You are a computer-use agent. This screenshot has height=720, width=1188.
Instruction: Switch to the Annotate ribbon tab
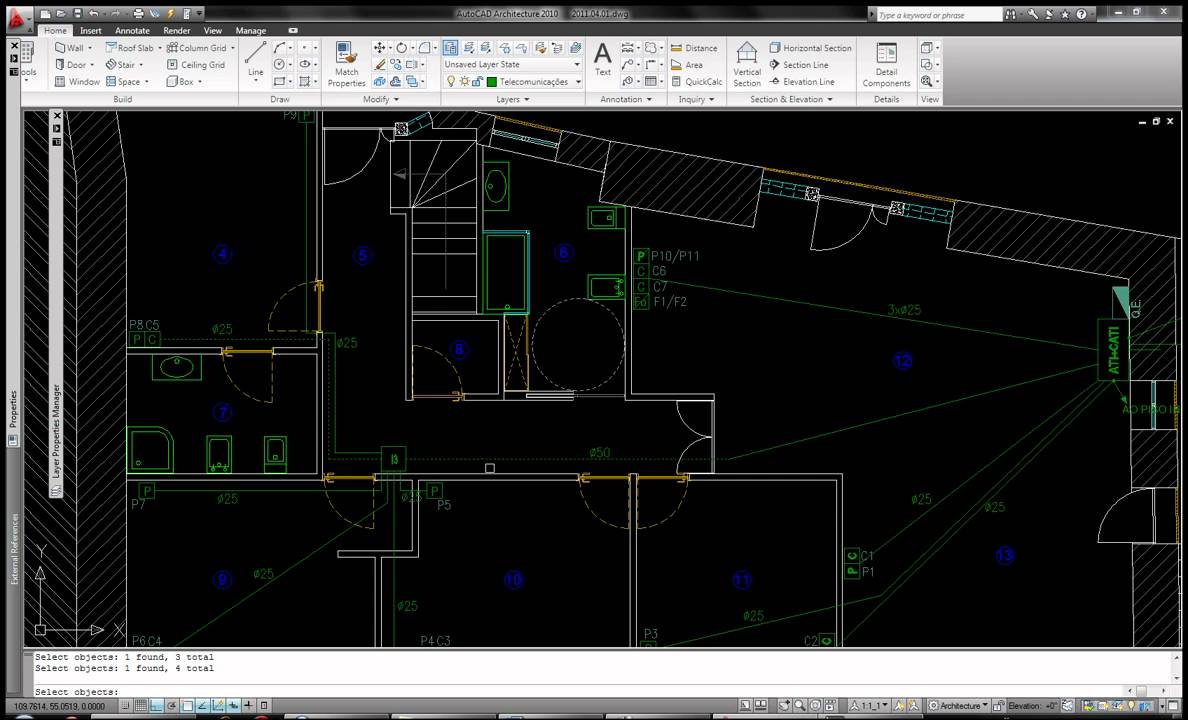(x=133, y=30)
